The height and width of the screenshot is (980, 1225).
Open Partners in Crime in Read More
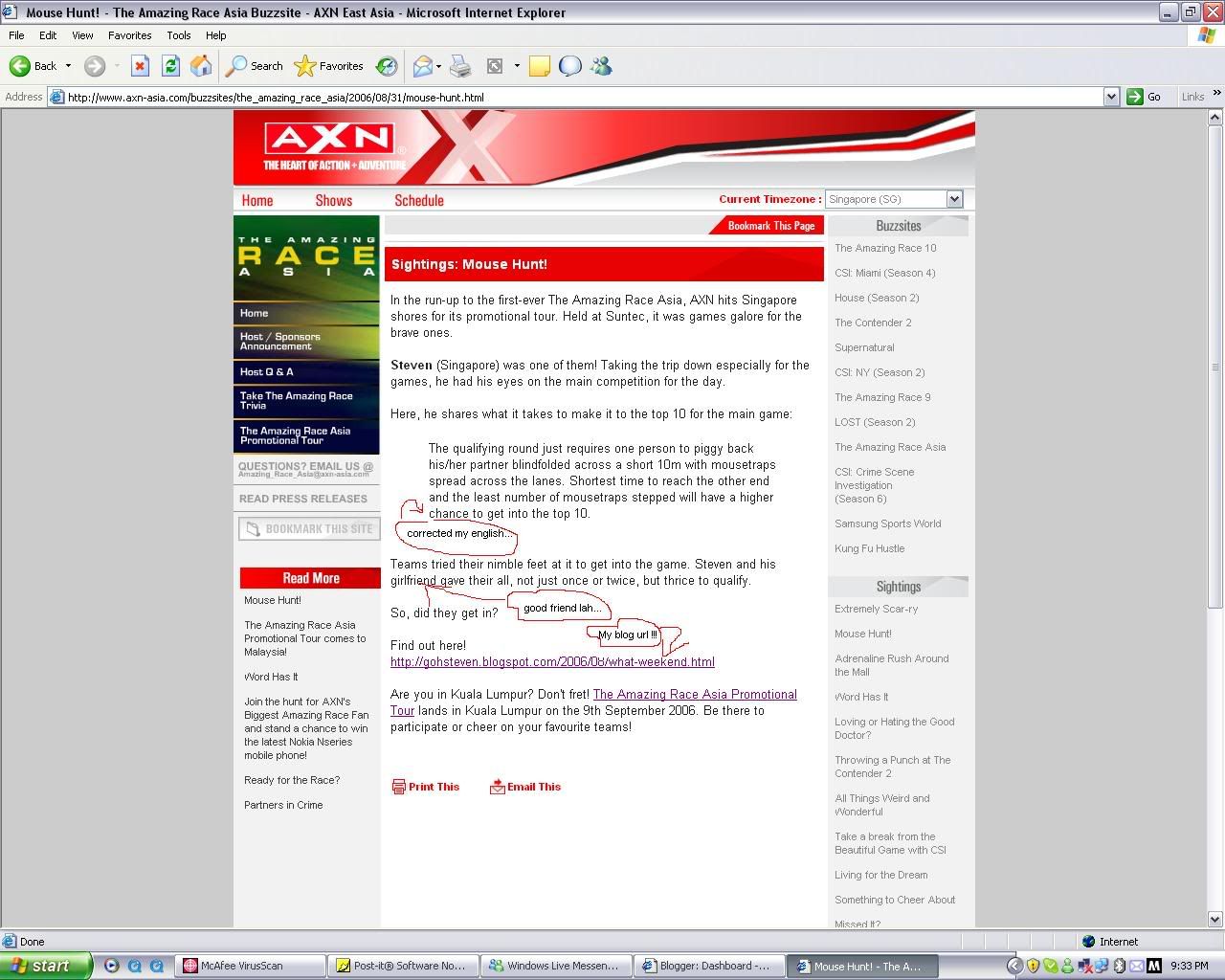283,805
